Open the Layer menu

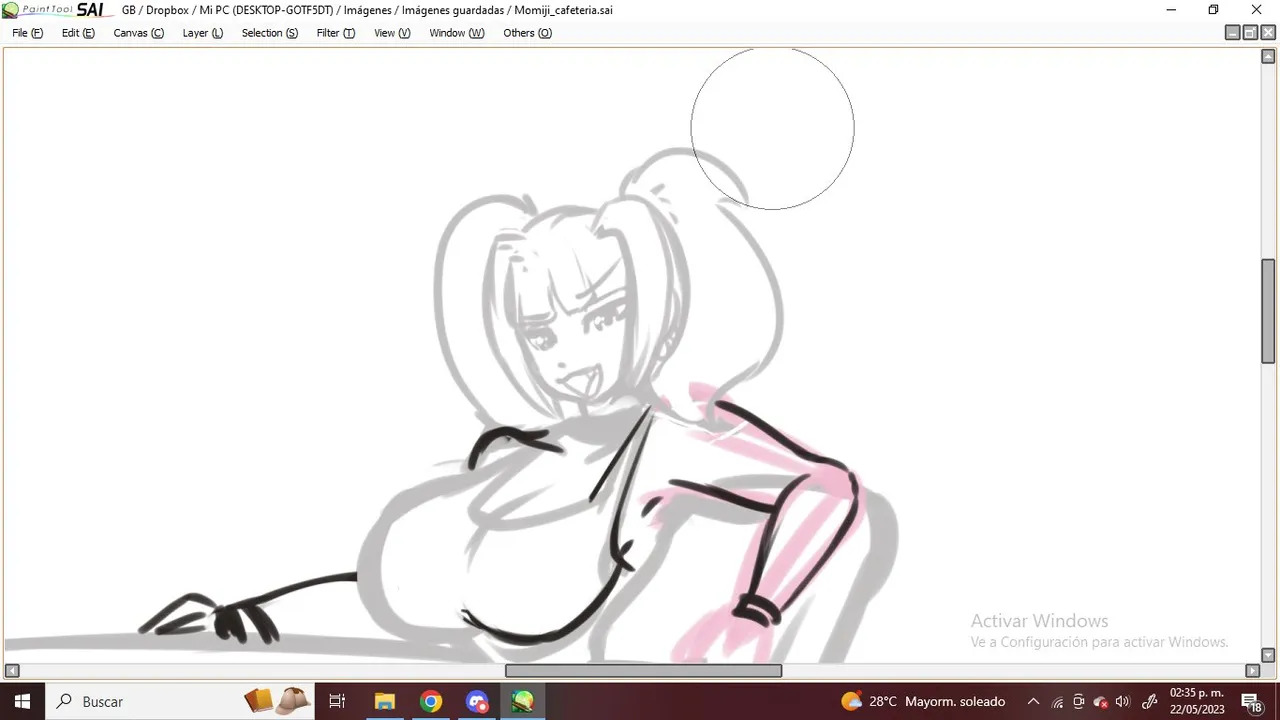202,33
